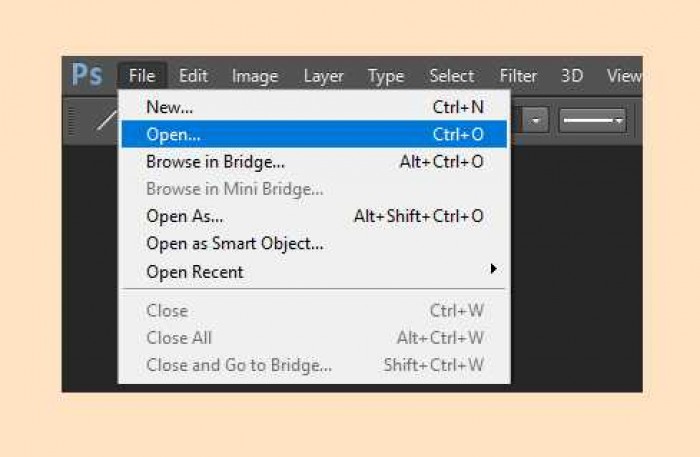Choose New... from the File menu

coord(314,107)
